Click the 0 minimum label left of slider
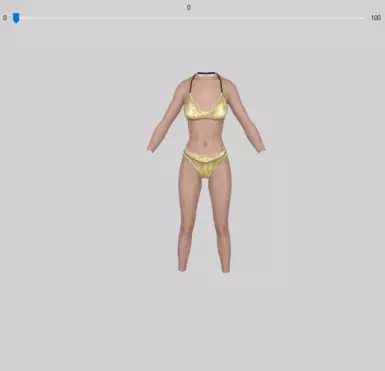Viewport: 385px width, 371px height. point(5,18)
